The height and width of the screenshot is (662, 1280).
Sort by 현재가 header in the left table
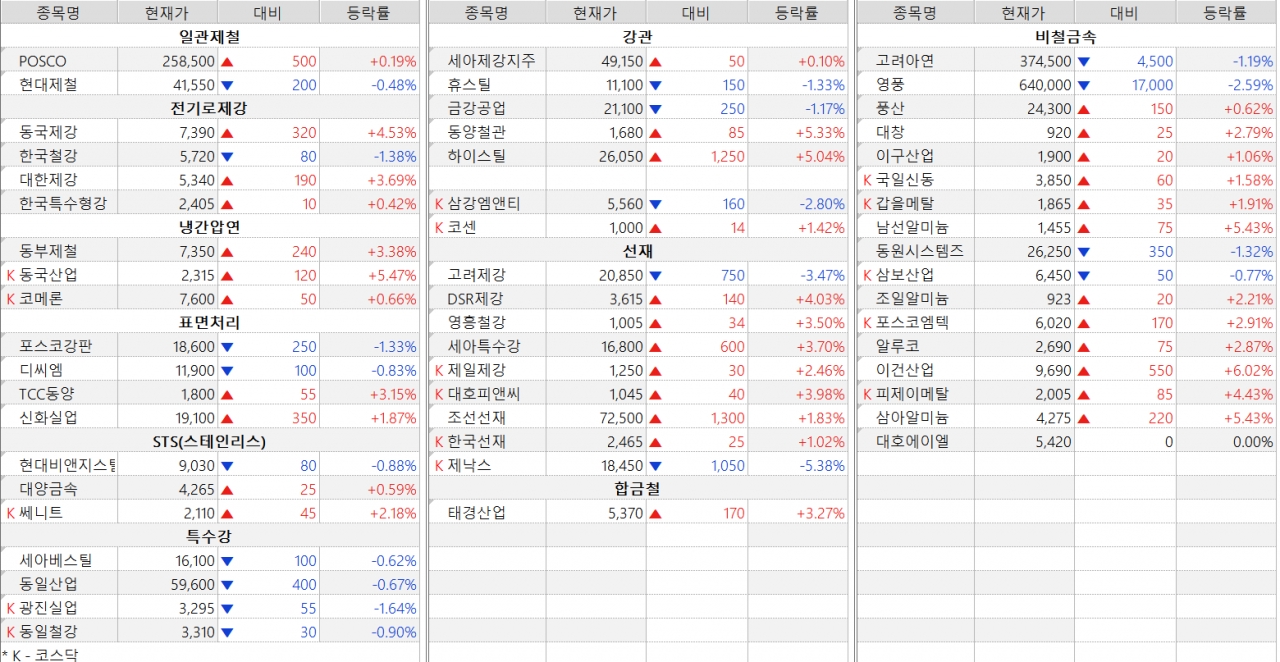[166, 13]
